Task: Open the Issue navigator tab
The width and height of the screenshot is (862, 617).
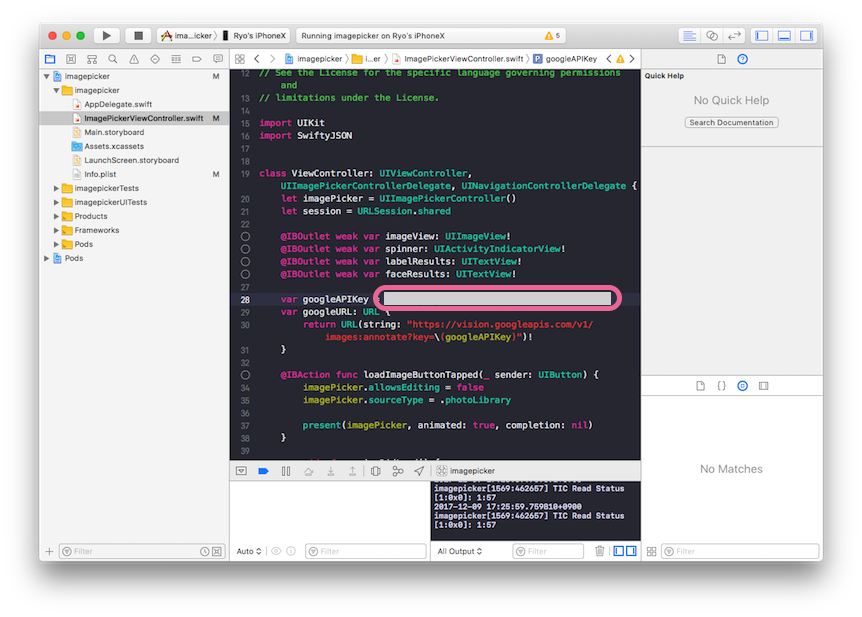Action: (x=134, y=59)
